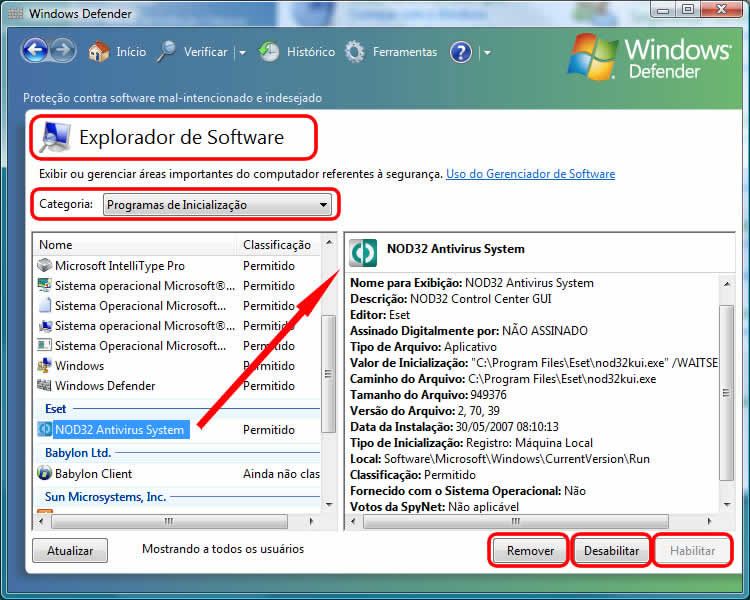750x600 pixels.
Task: Click the Valor de Inicialização detail line
Action: point(534,363)
